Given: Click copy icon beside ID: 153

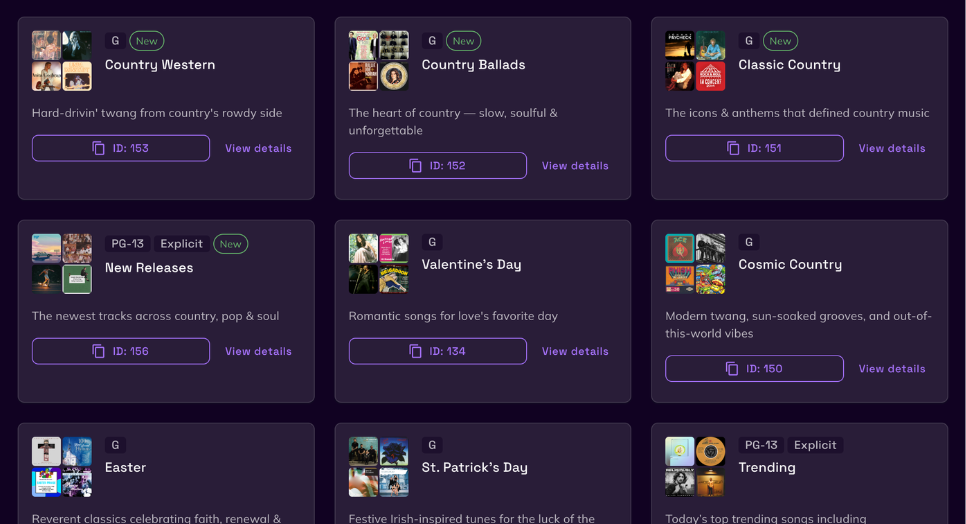Looking at the screenshot, I should [99, 148].
